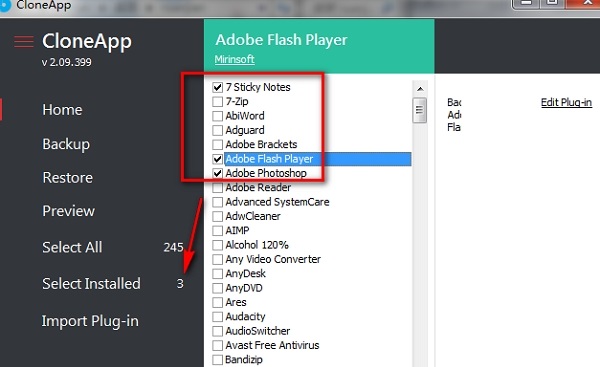The height and width of the screenshot is (367, 600).
Task: Choose Import Plug-in
Action: tap(90, 321)
